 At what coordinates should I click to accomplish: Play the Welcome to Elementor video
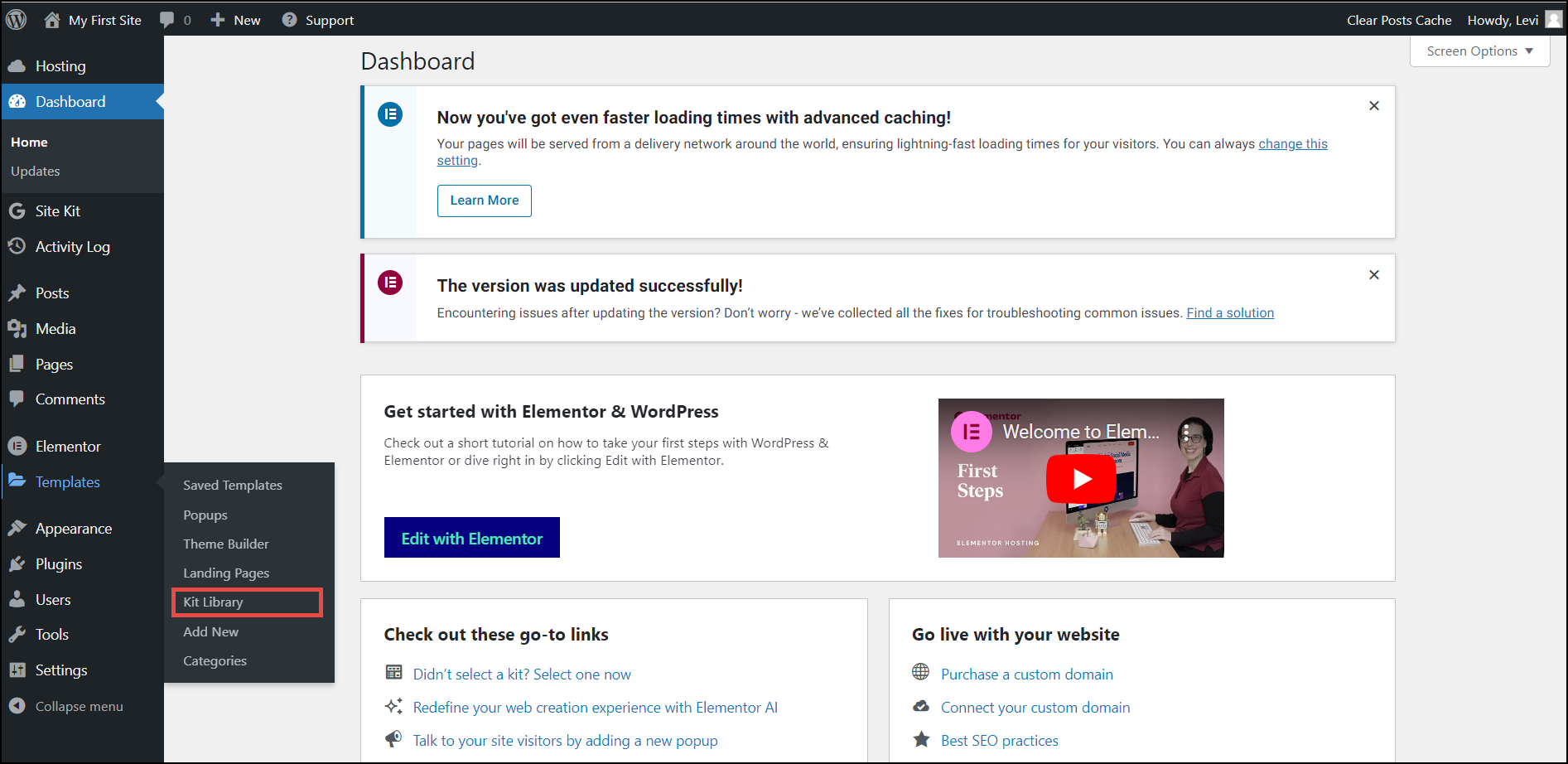tap(1081, 478)
